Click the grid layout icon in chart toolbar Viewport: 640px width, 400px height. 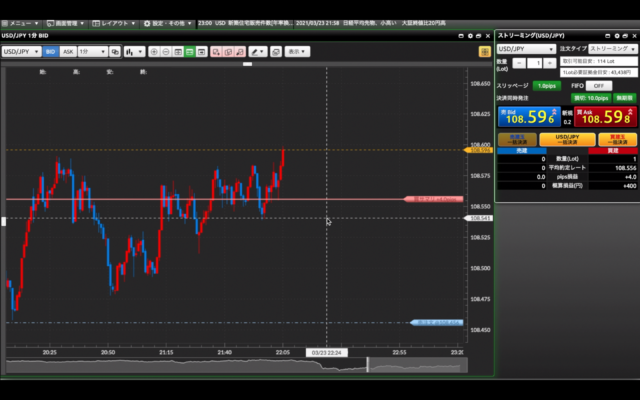coord(178,52)
